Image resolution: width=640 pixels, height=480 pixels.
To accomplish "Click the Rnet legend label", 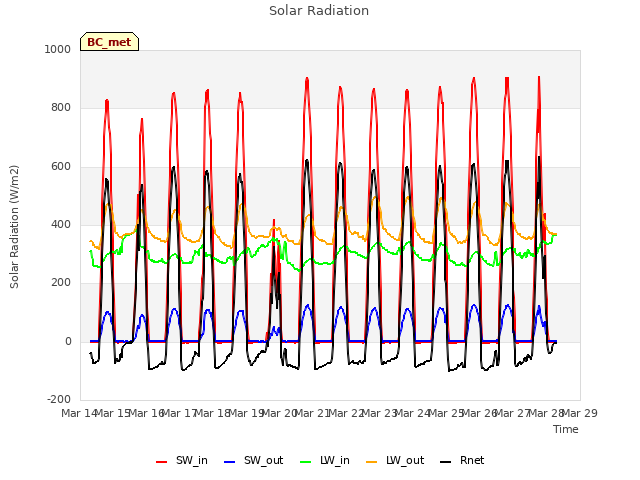I will point(472,460).
